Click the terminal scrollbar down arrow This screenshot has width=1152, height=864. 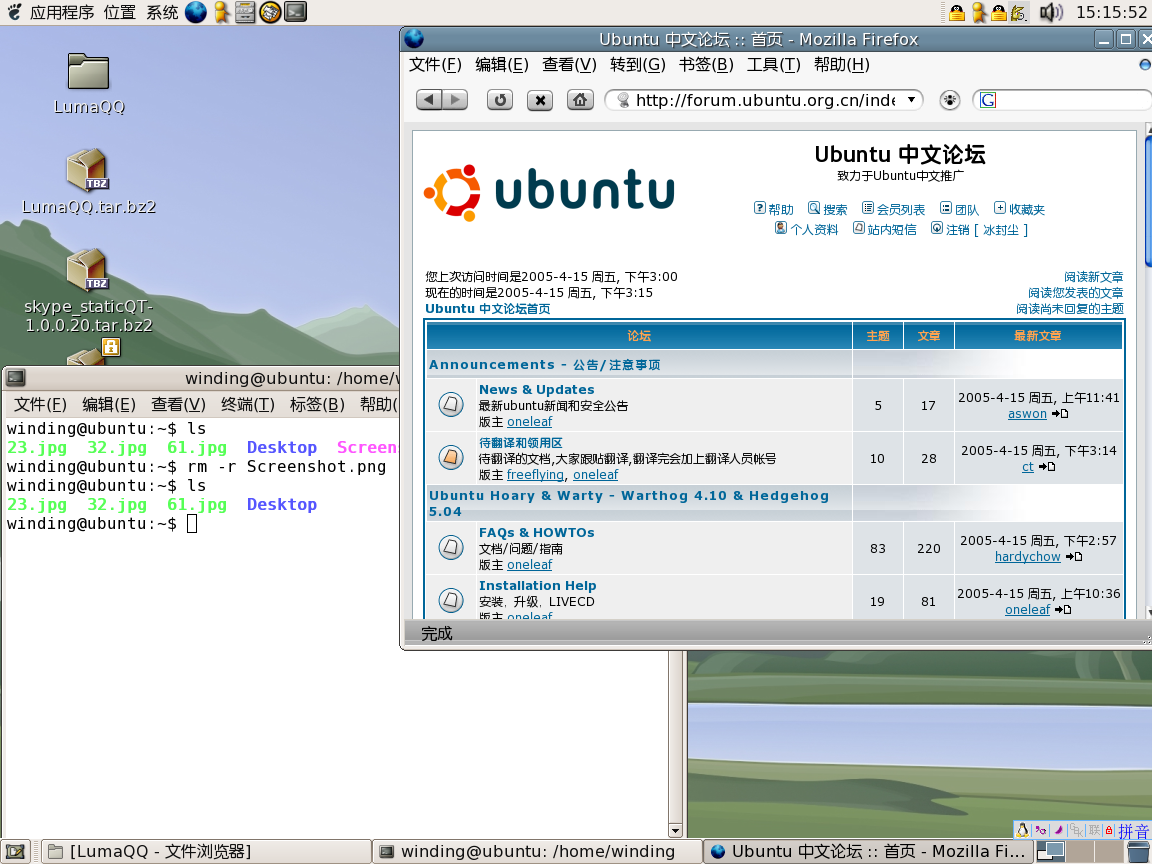point(675,830)
